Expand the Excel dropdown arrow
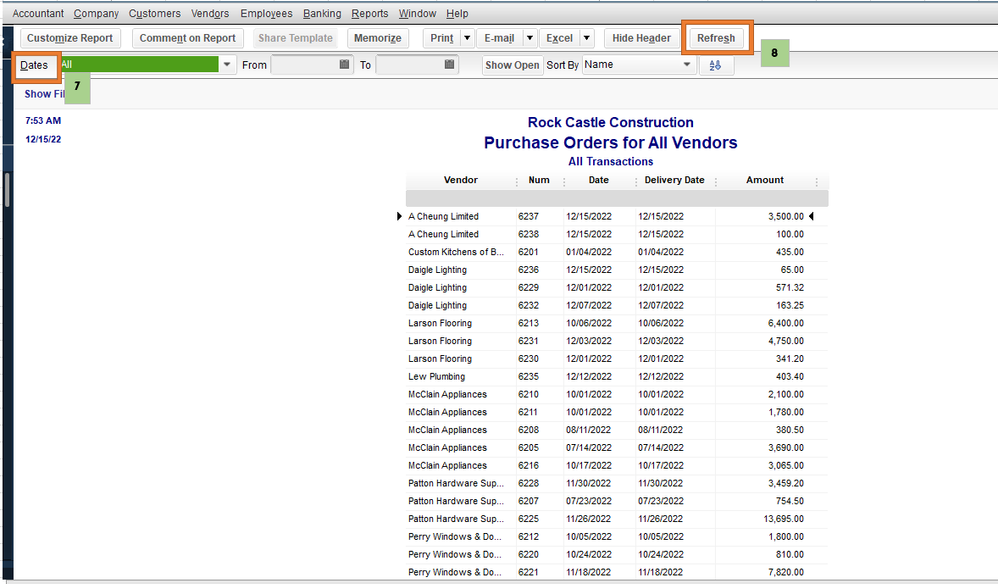Screen dimensions: 998x584 tap(587, 38)
